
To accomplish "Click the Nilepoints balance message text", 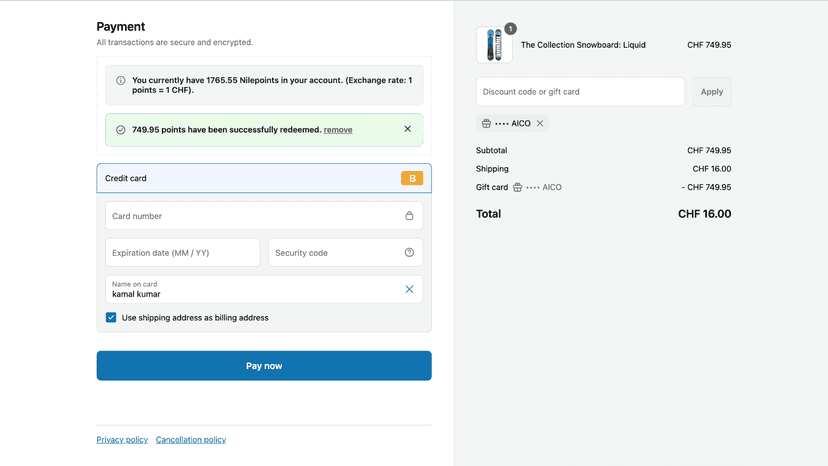I will [272, 85].
